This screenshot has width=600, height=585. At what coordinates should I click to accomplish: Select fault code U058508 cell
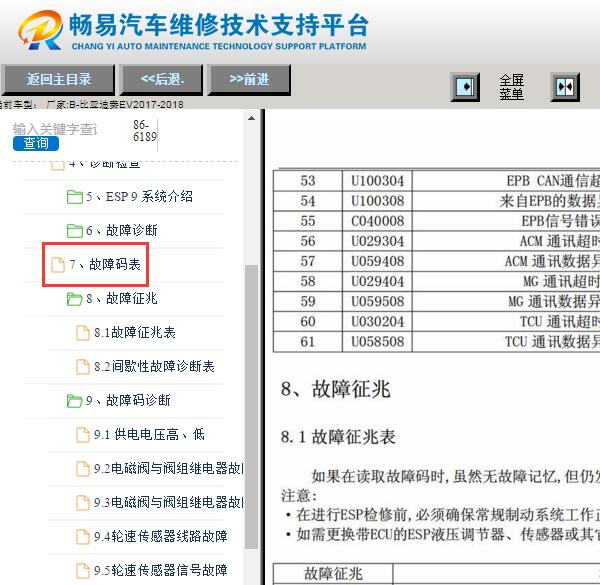click(x=377, y=342)
